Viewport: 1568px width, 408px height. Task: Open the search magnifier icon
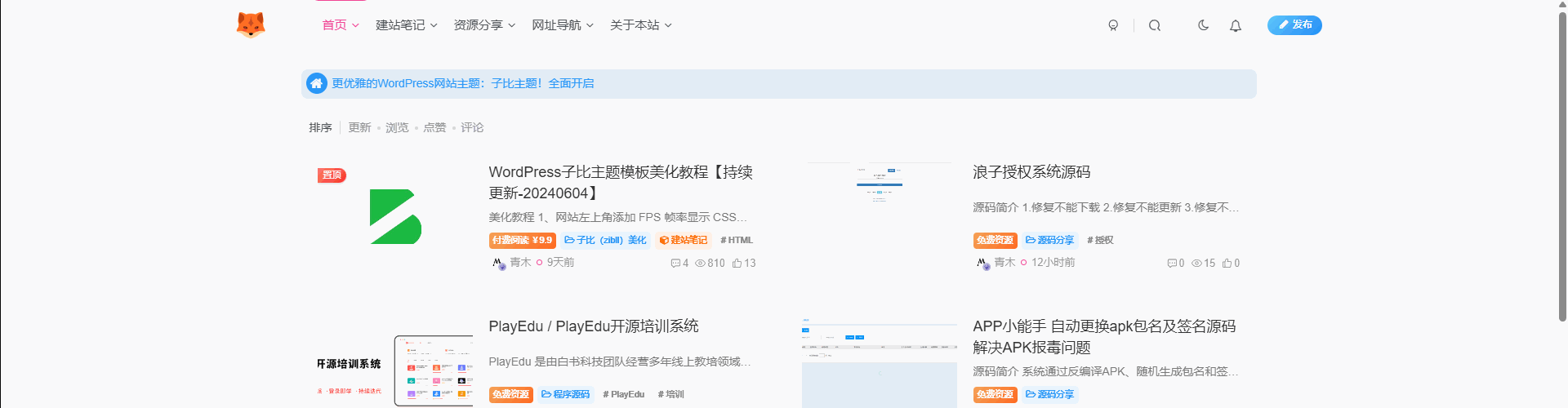tap(1155, 25)
